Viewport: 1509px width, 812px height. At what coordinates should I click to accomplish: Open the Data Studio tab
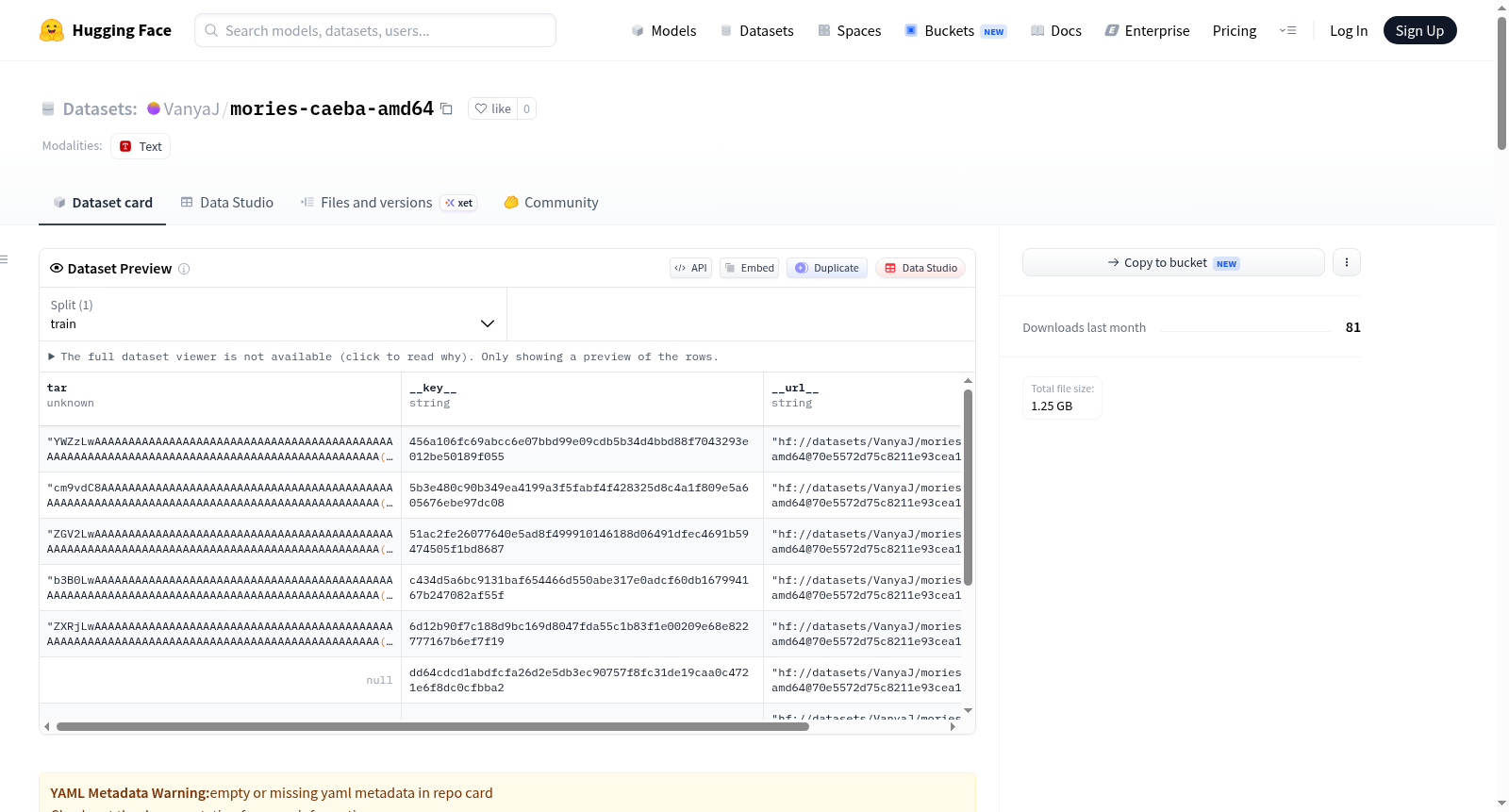point(227,203)
